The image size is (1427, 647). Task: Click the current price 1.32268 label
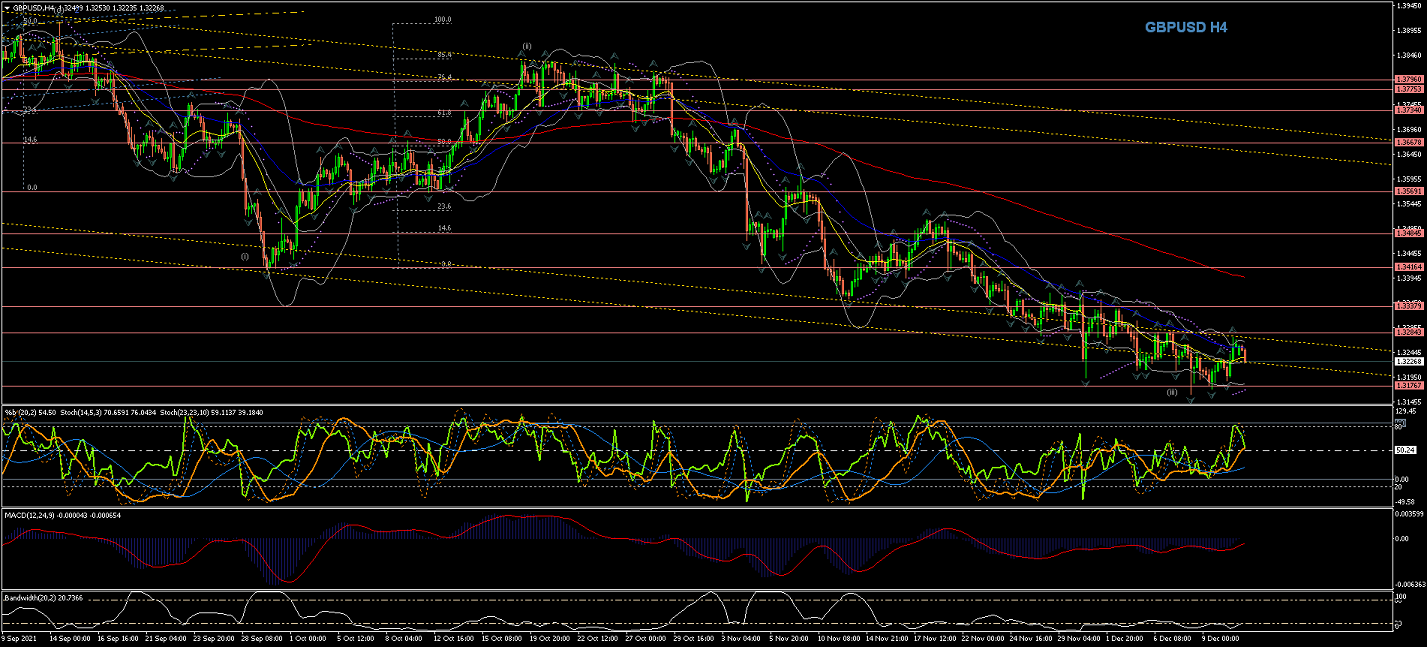tap(1407, 362)
